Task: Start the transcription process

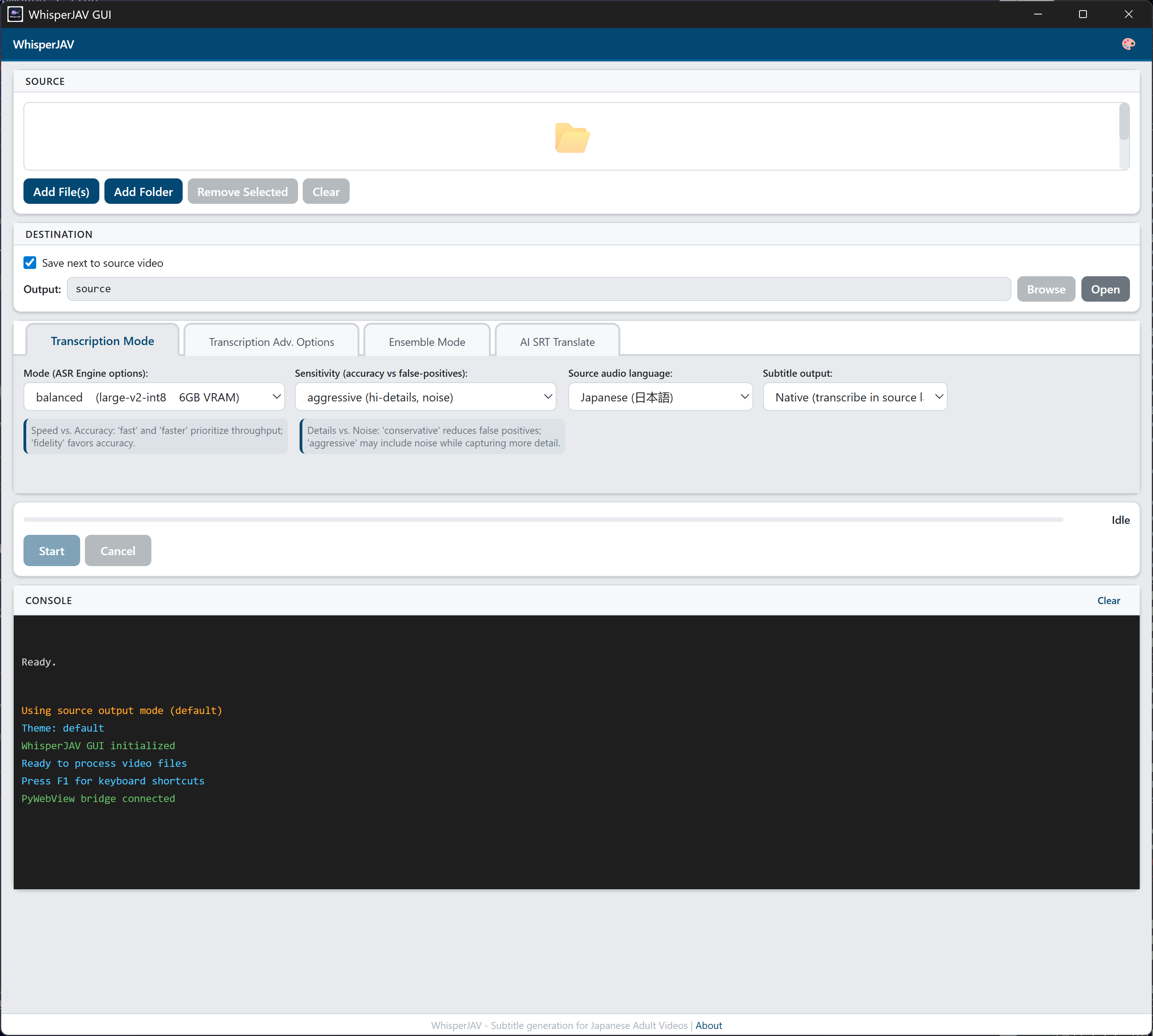Action: coord(51,550)
